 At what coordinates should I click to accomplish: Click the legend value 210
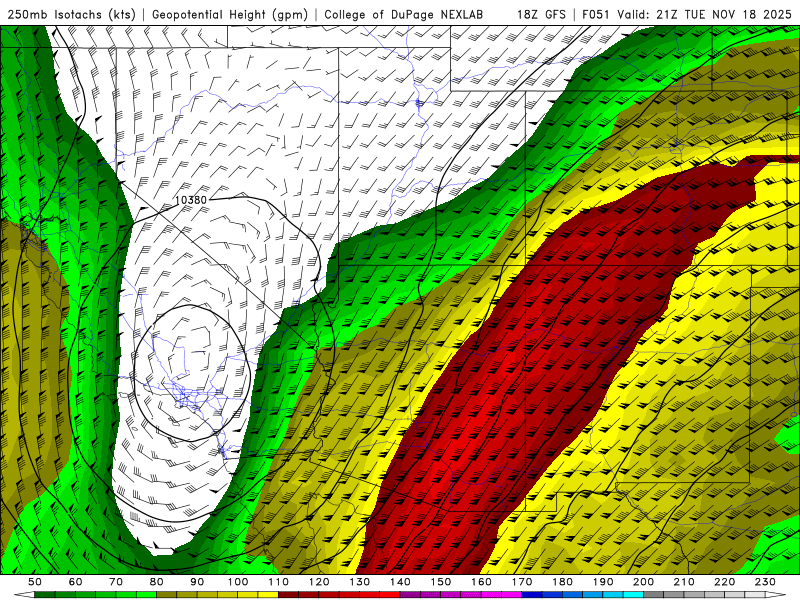684,582
